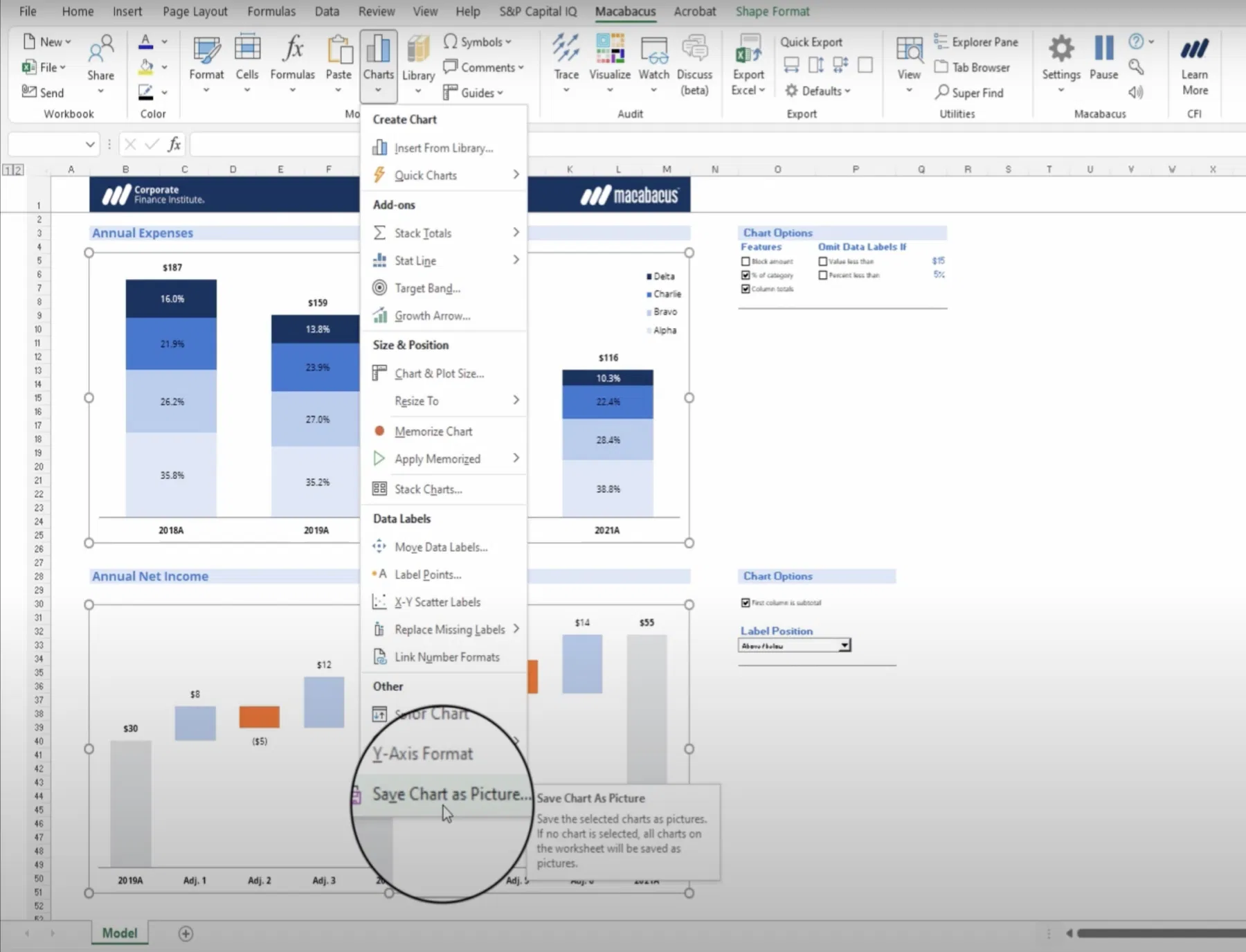Open the Label Position combo box

pyautogui.click(x=795, y=645)
